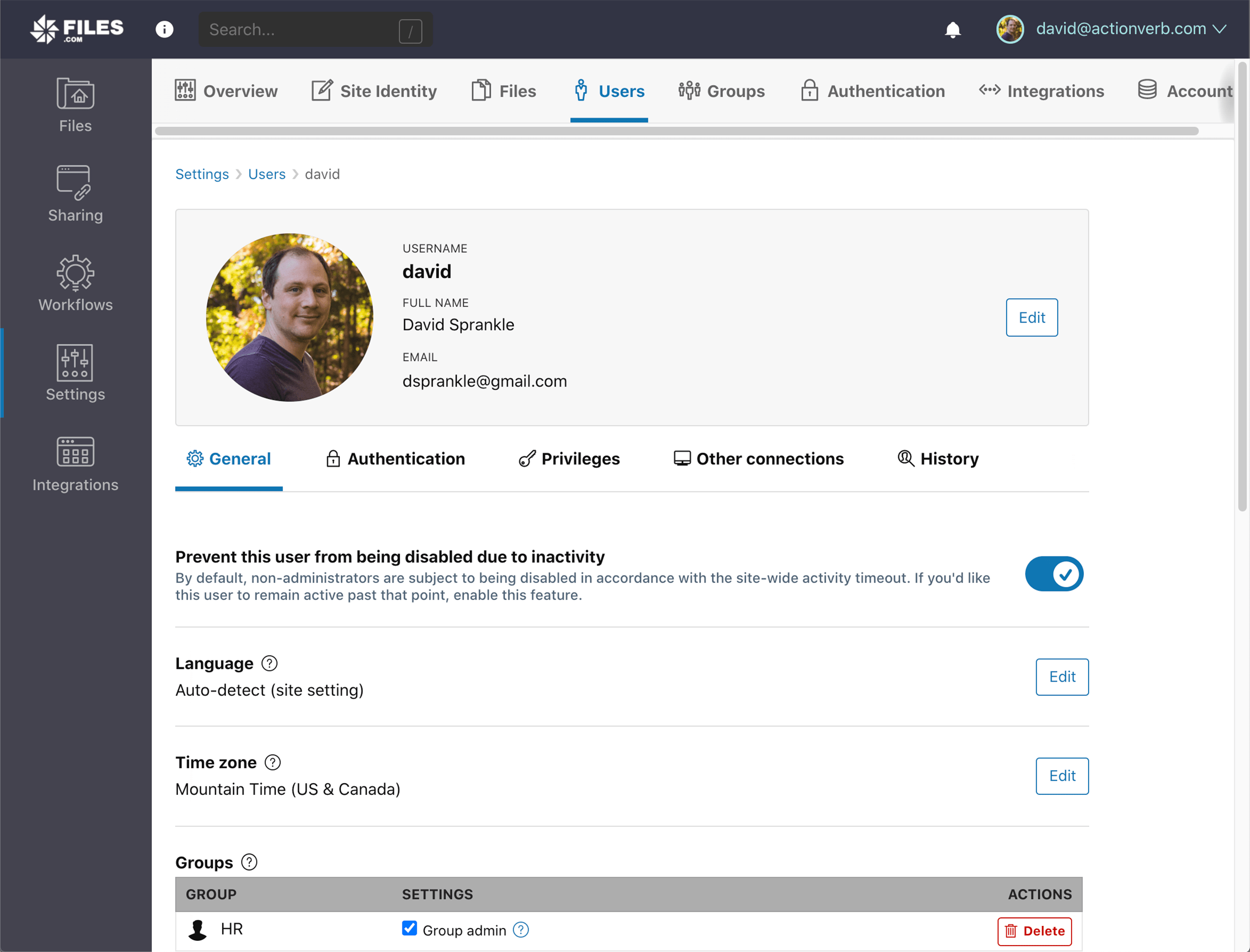
Task: Click the help icon next to Time zone
Action: tap(273, 762)
